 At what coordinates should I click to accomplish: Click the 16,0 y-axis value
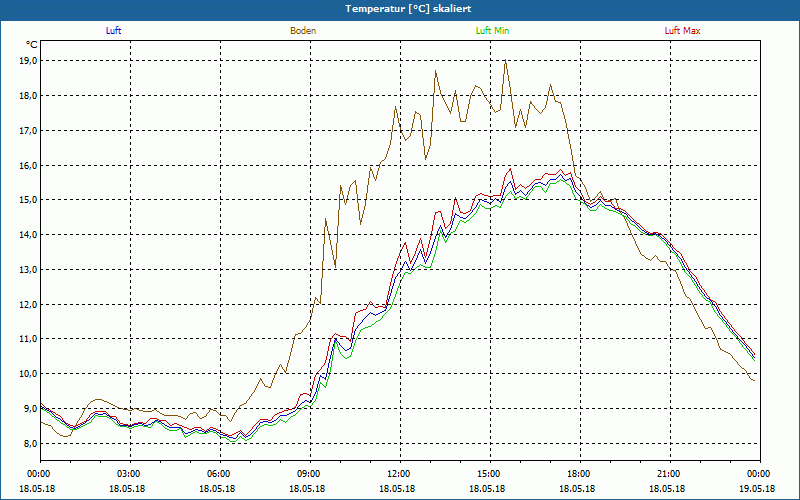[29, 165]
